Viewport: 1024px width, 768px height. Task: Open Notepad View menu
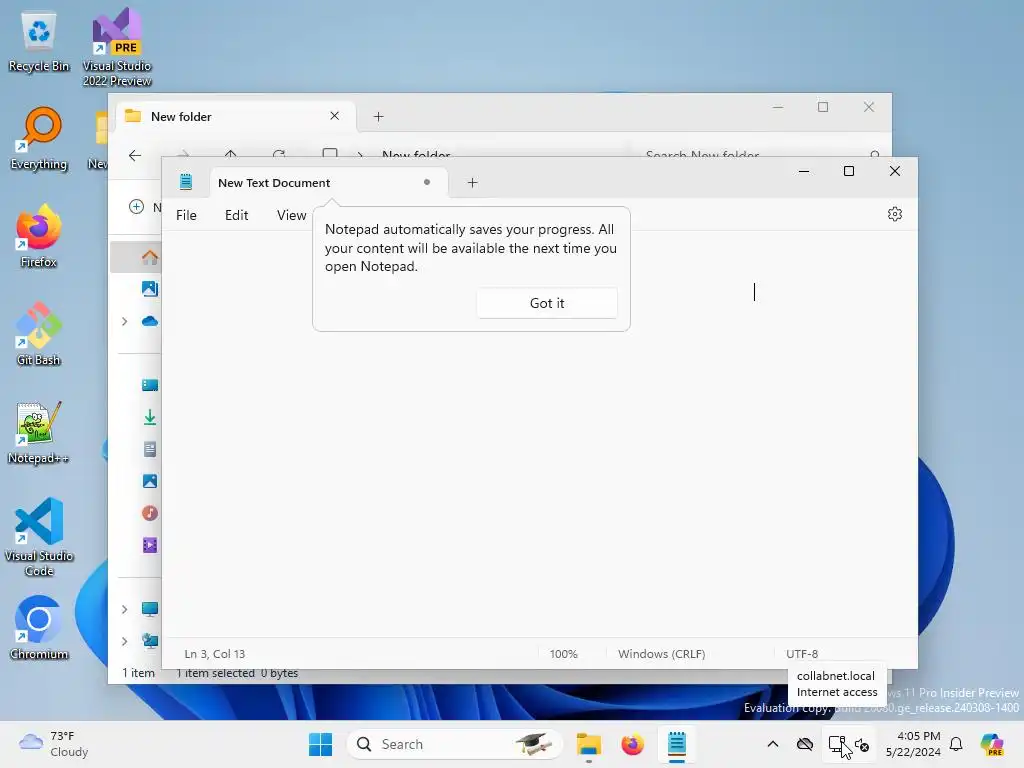click(291, 215)
